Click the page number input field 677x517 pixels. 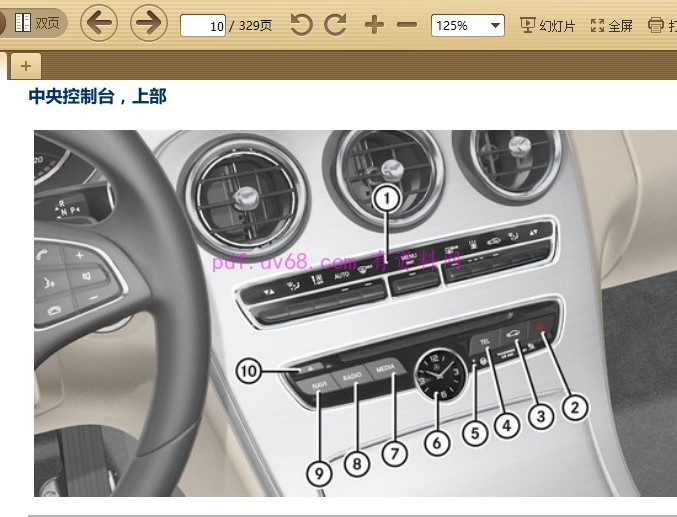coord(203,26)
